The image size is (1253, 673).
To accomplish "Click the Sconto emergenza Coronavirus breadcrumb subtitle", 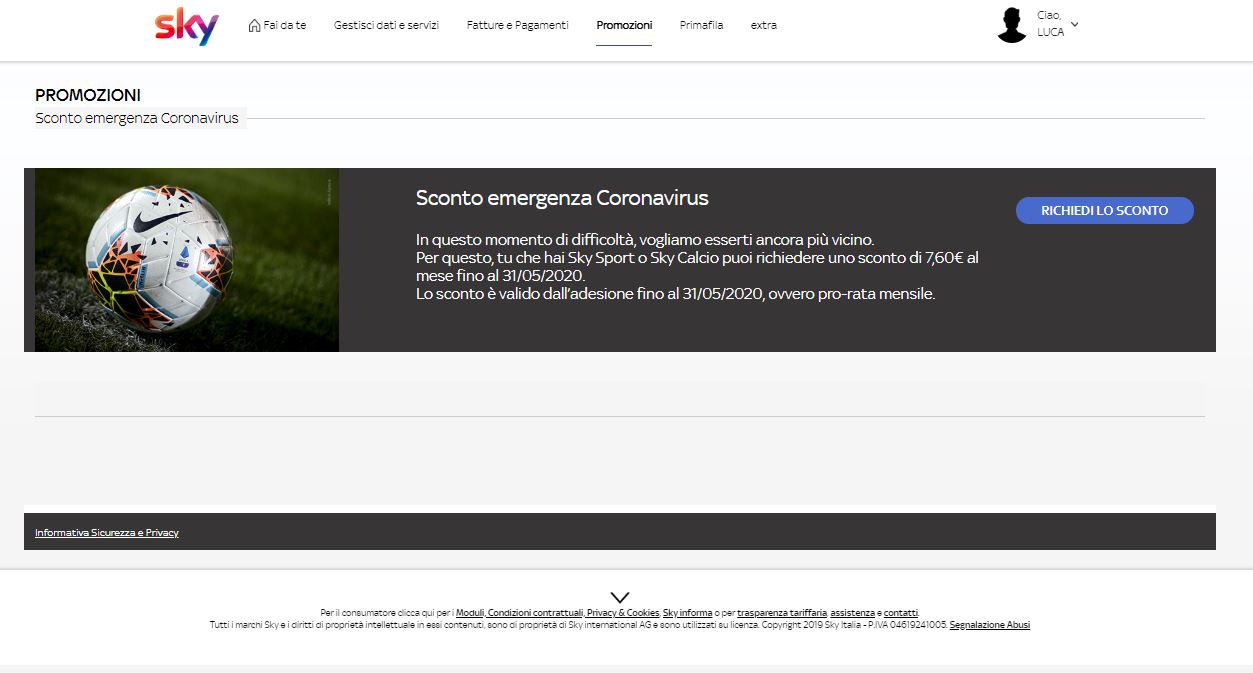I will (137, 118).
